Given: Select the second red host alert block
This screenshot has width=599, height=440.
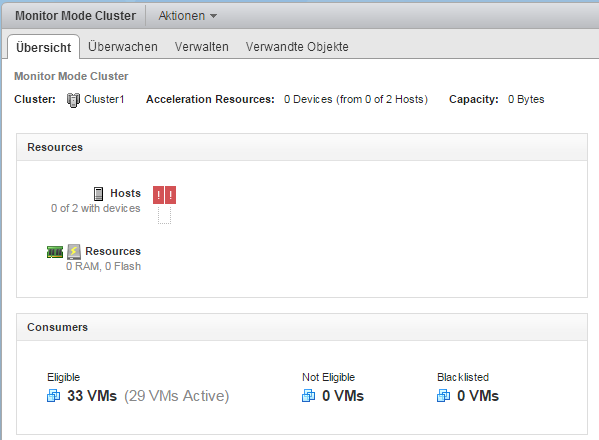Looking at the screenshot, I should [170, 195].
